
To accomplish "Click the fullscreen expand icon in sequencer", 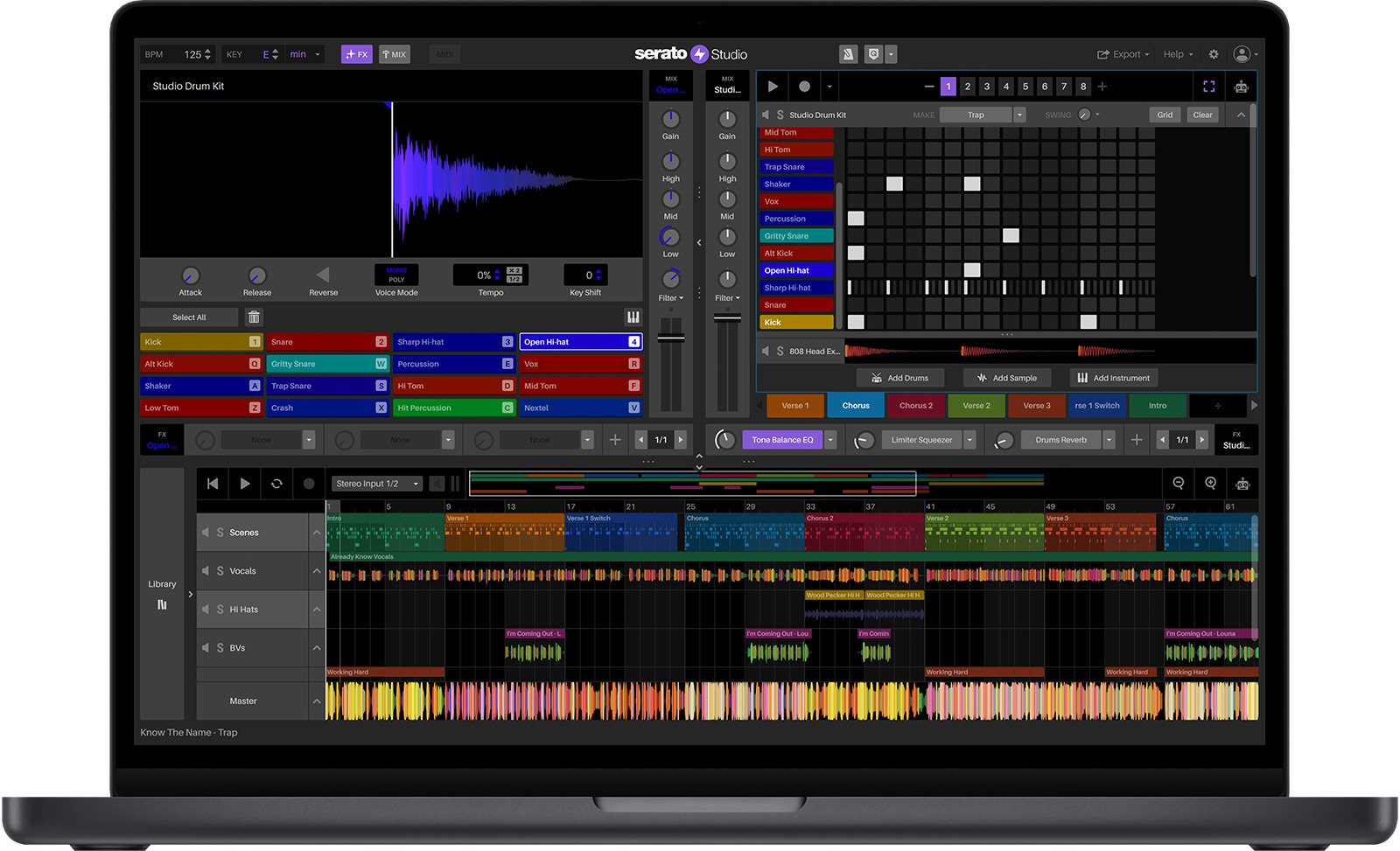I will pos(1208,87).
